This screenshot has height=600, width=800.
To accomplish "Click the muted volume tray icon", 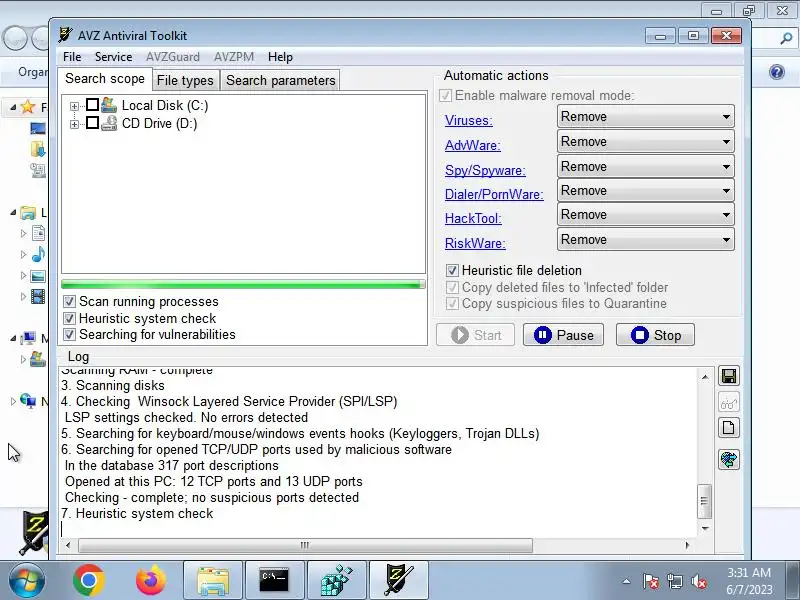I will 699,581.
